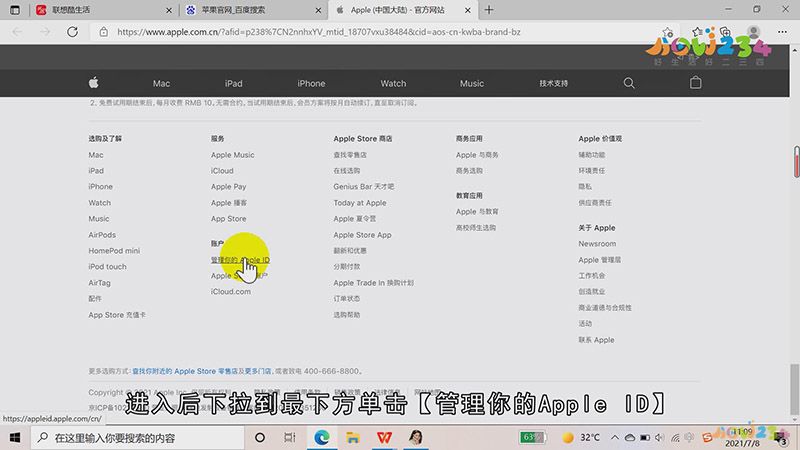Viewport: 800px width, 450px height.
Task: Open the Windows Start menu
Action: point(15,438)
